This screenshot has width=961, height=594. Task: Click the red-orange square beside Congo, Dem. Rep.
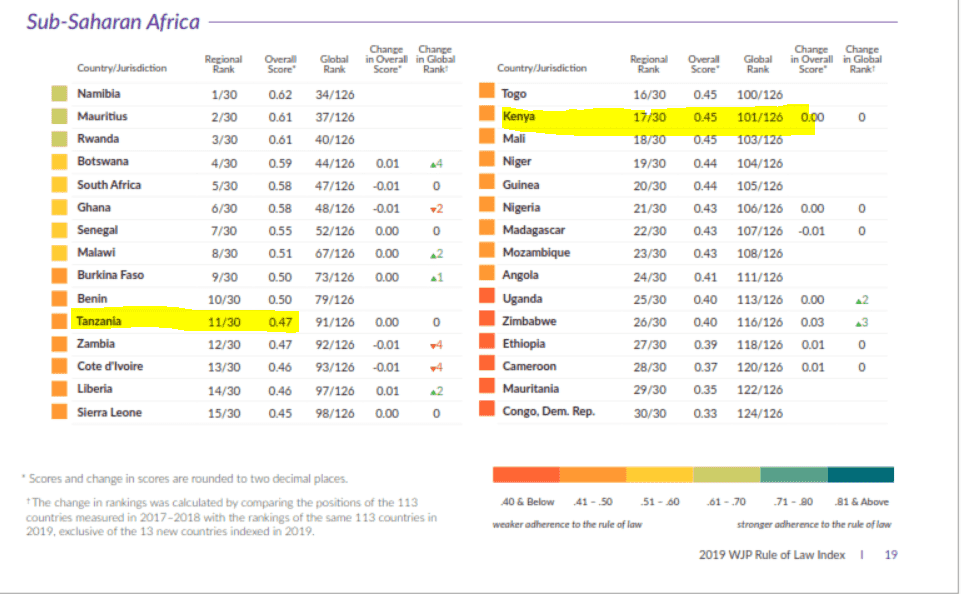pos(487,410)
